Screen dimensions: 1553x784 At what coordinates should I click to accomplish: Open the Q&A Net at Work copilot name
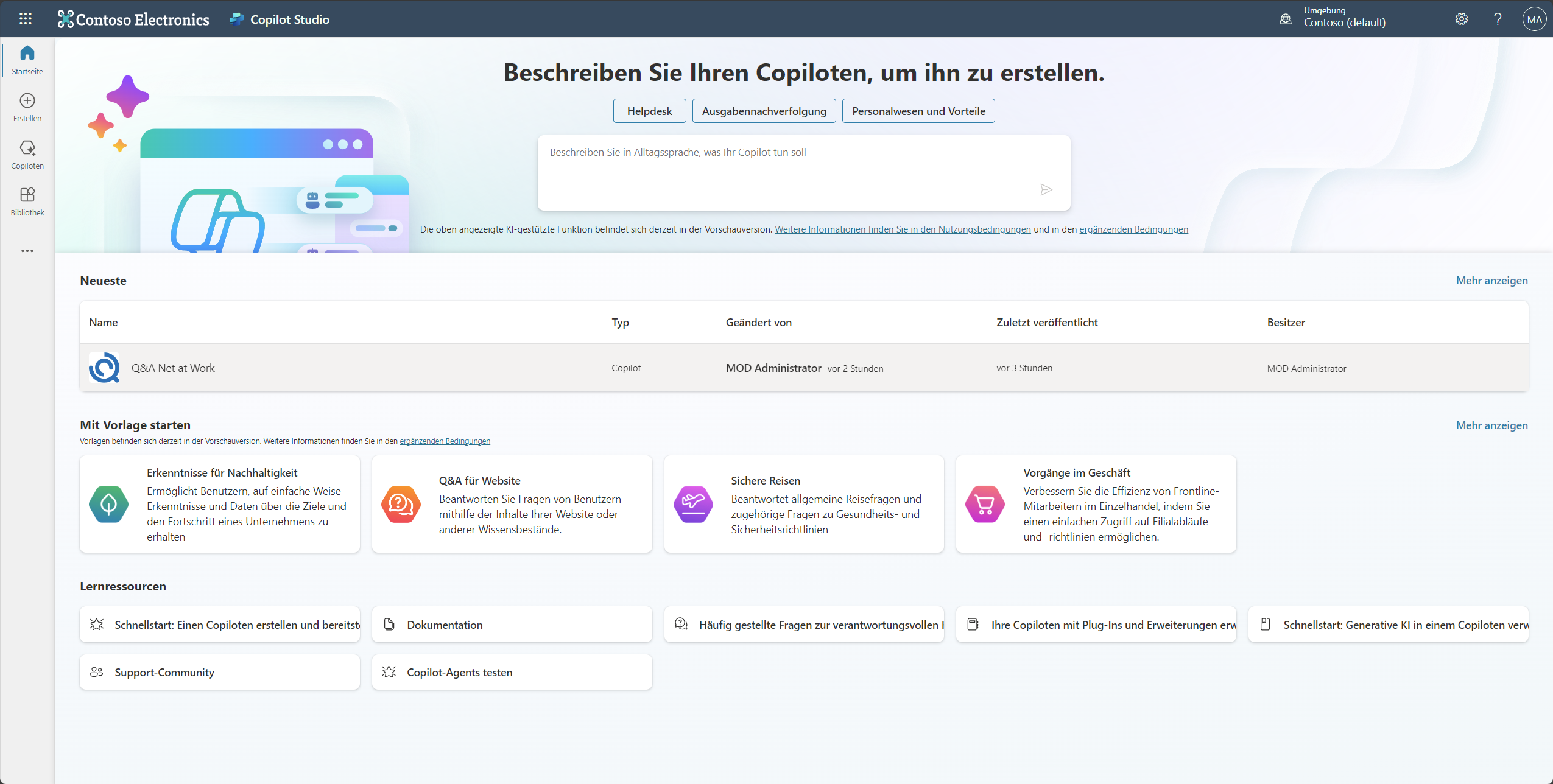click(x=173, y=368)
